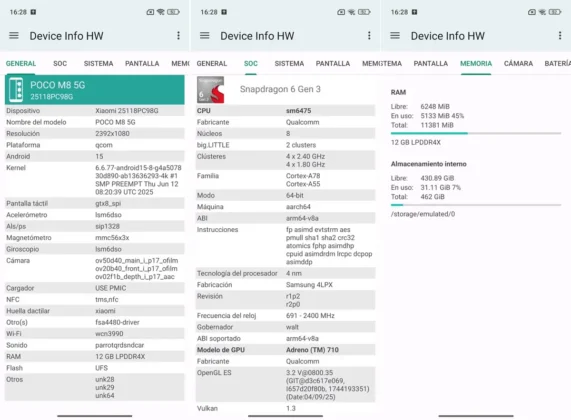Tap battery status icon in the General screen

point(173,12)
